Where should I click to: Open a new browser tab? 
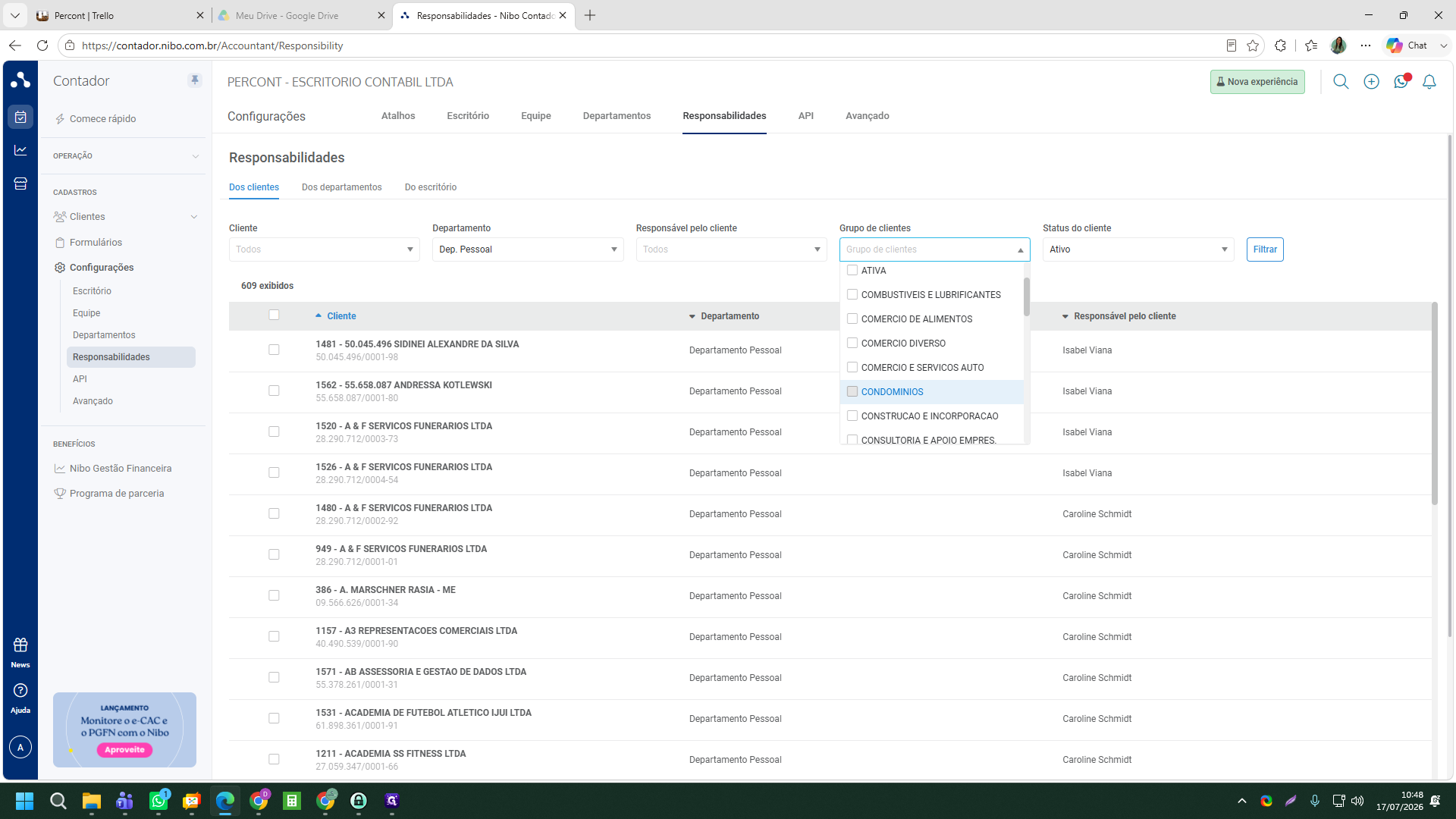tap(590, 15)
